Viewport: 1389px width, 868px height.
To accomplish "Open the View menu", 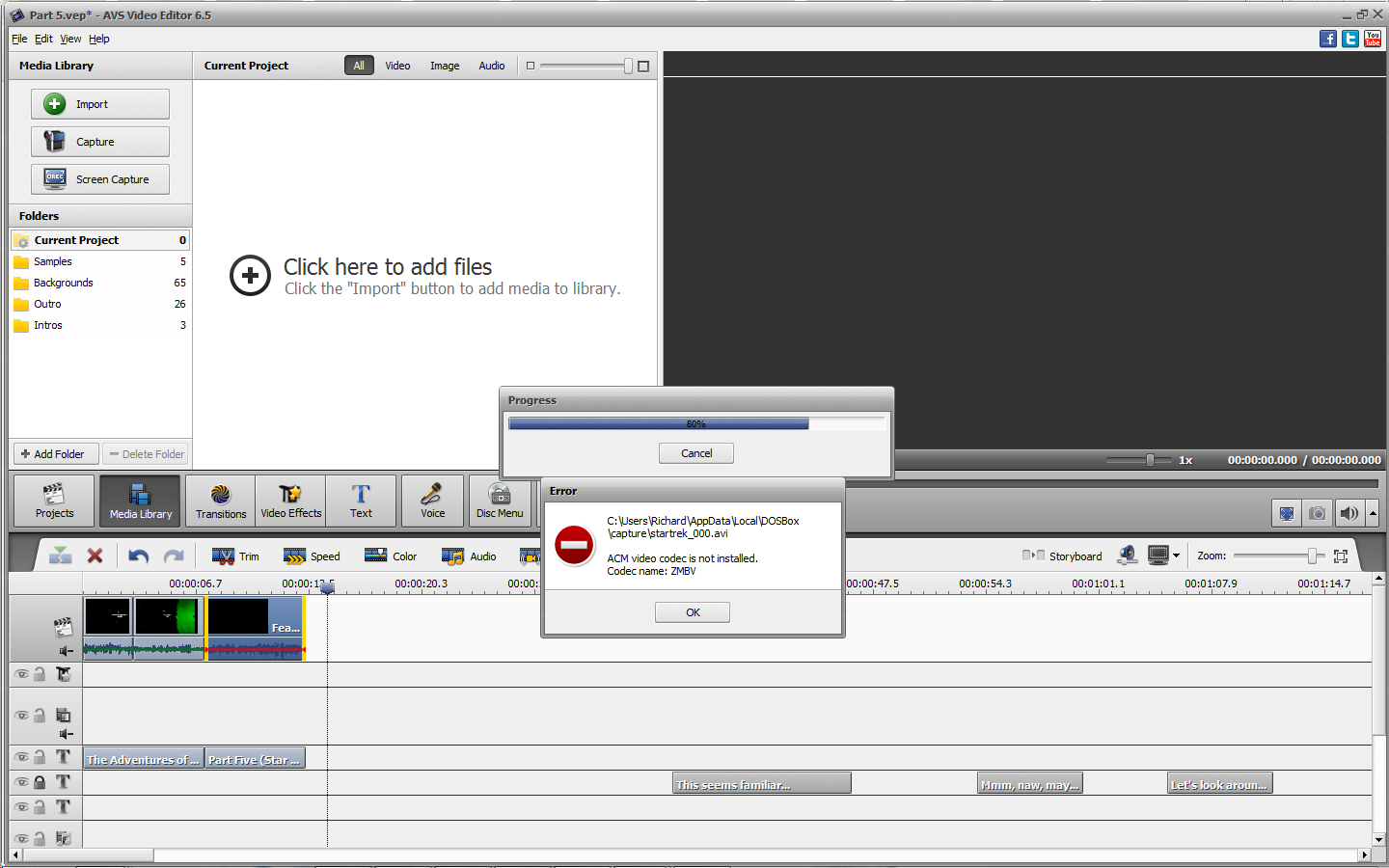I will (70, 39).
